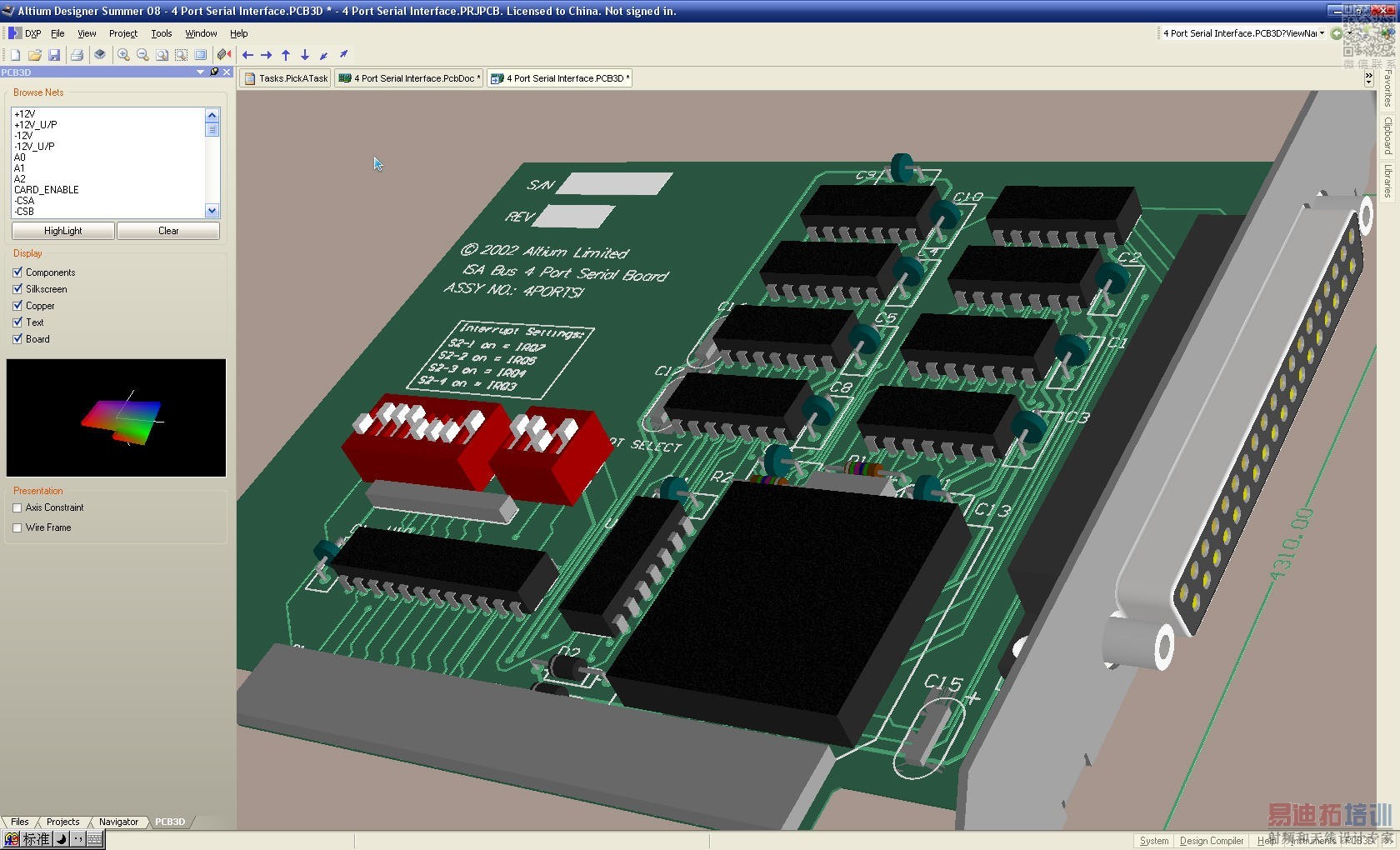The width and height of the screenshot is (1400, 850).
Task: Click the IME punctuation icon
Action: click(77, 839)
